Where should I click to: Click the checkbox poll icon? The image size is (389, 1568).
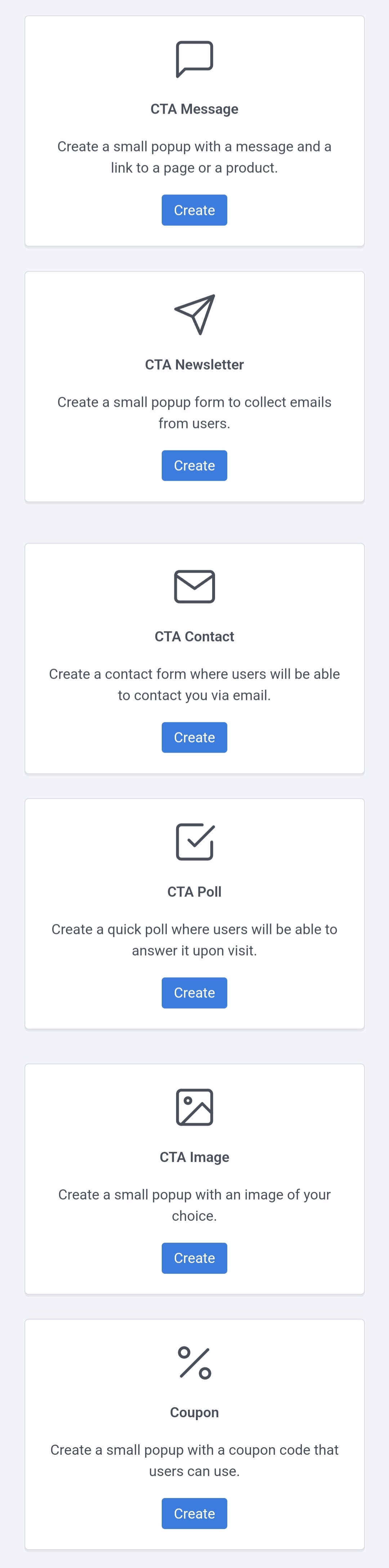click(x=194, y=842)
